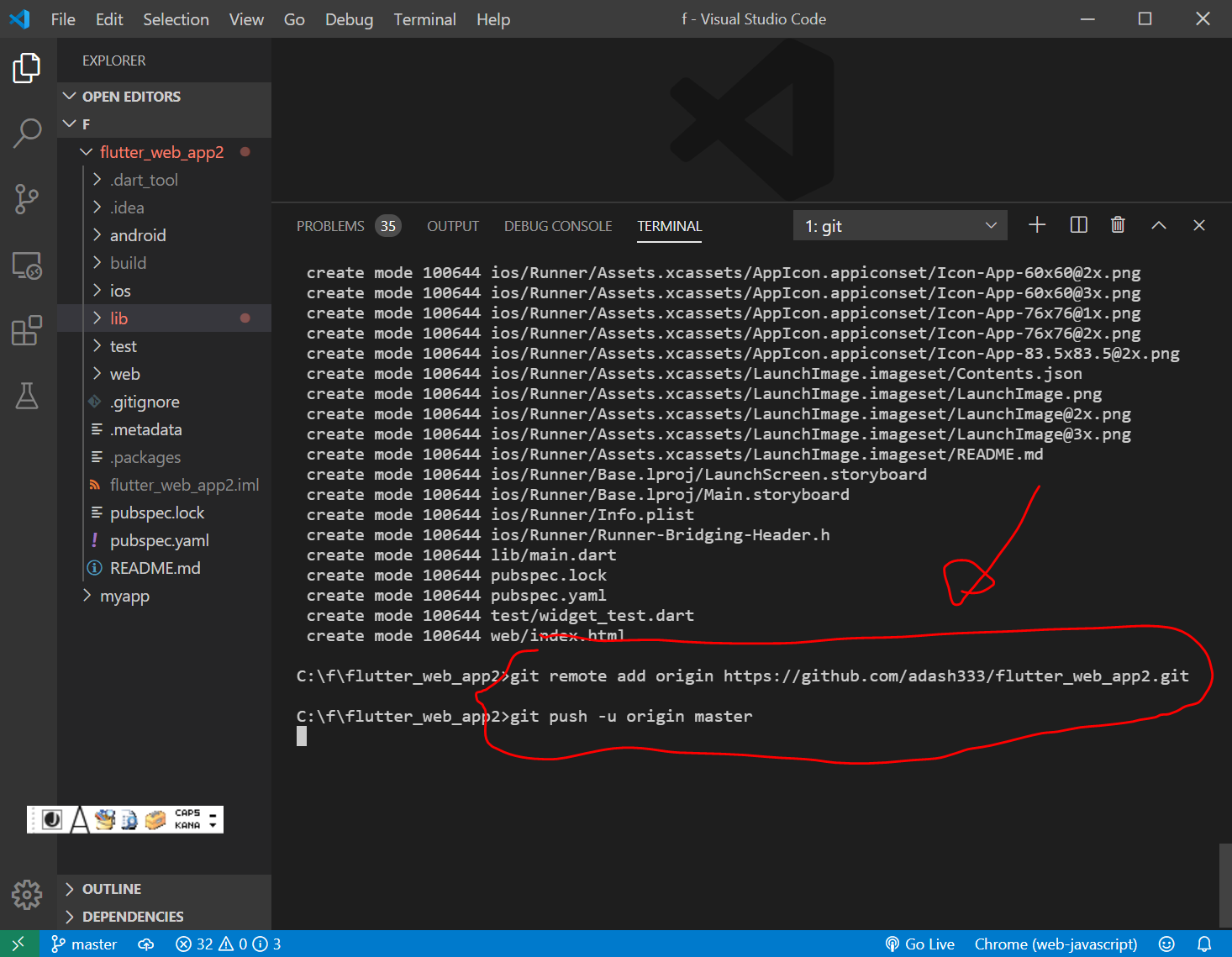Switch to the Output tab

(453, 226)
